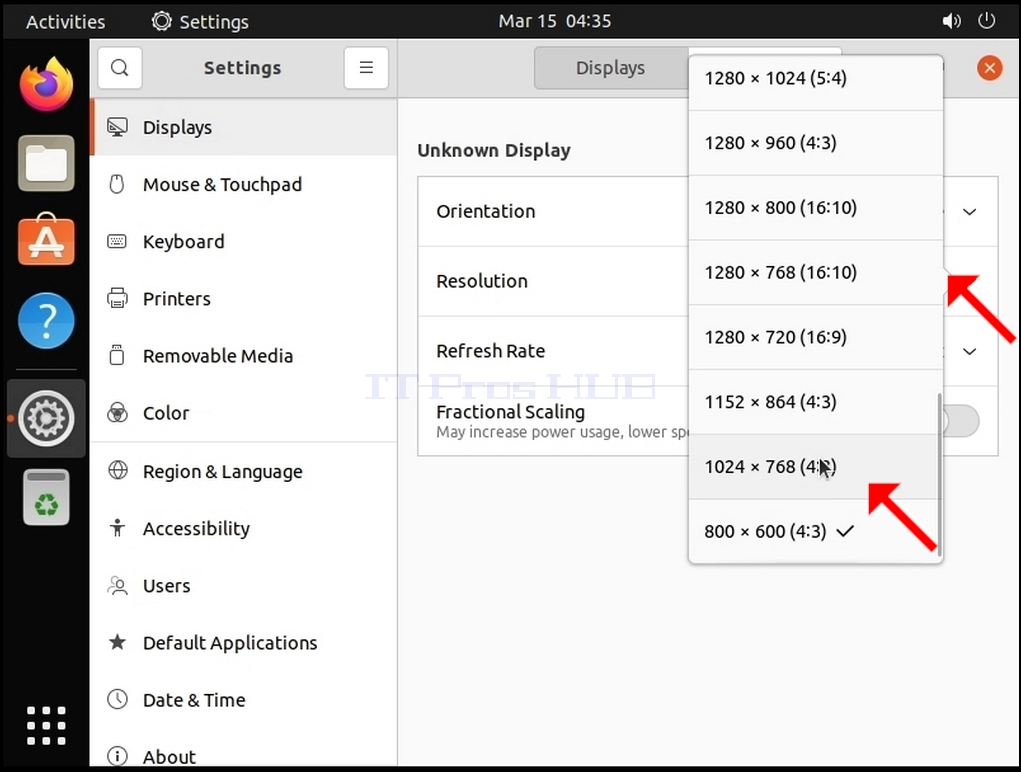1021x772 pixels.
Task: Show Applications grid icon
Action: (46, 725)
